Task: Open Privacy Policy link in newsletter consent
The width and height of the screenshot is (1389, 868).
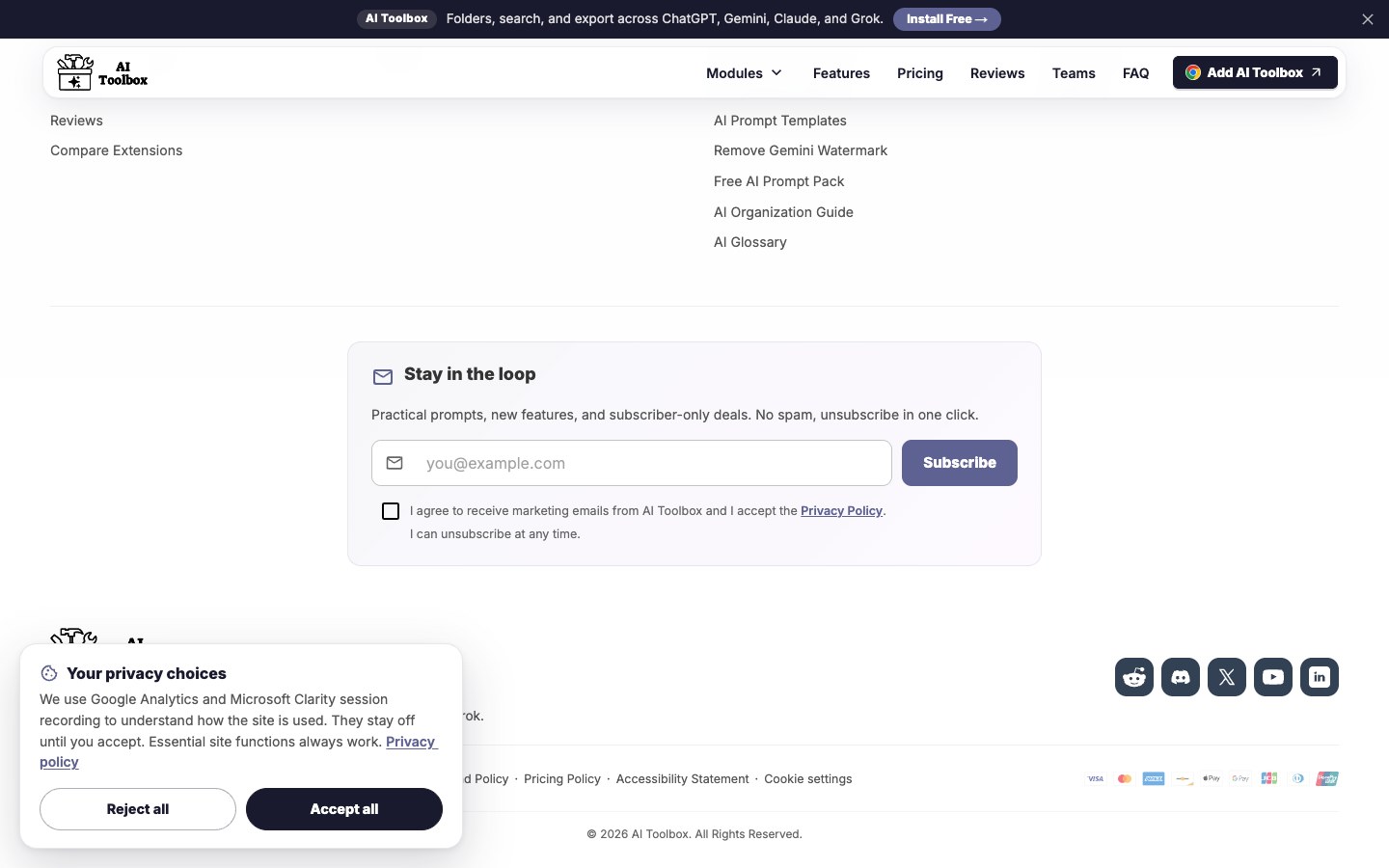Action: tap(841, 511)
